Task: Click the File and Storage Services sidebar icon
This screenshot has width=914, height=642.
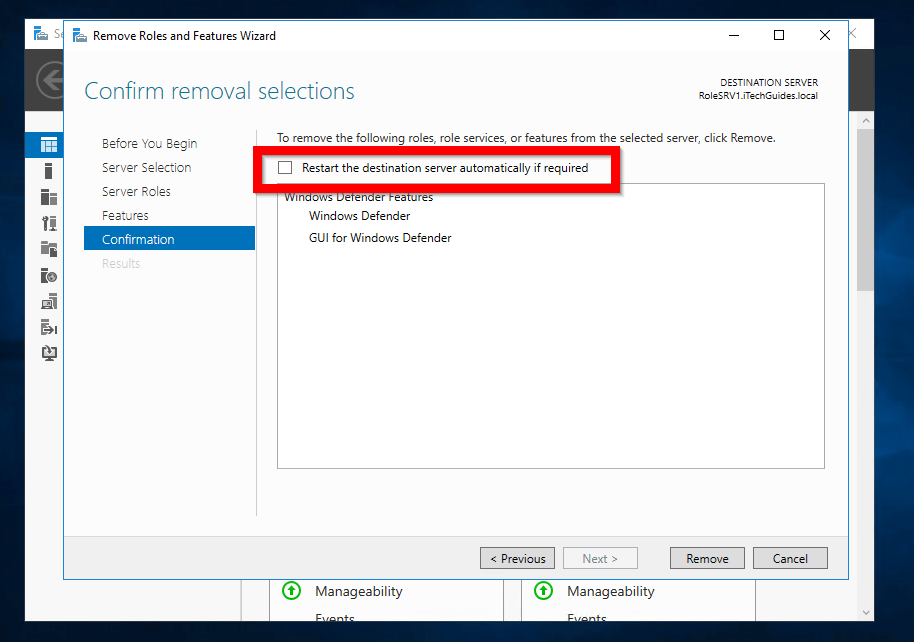Action: point(48,249)
